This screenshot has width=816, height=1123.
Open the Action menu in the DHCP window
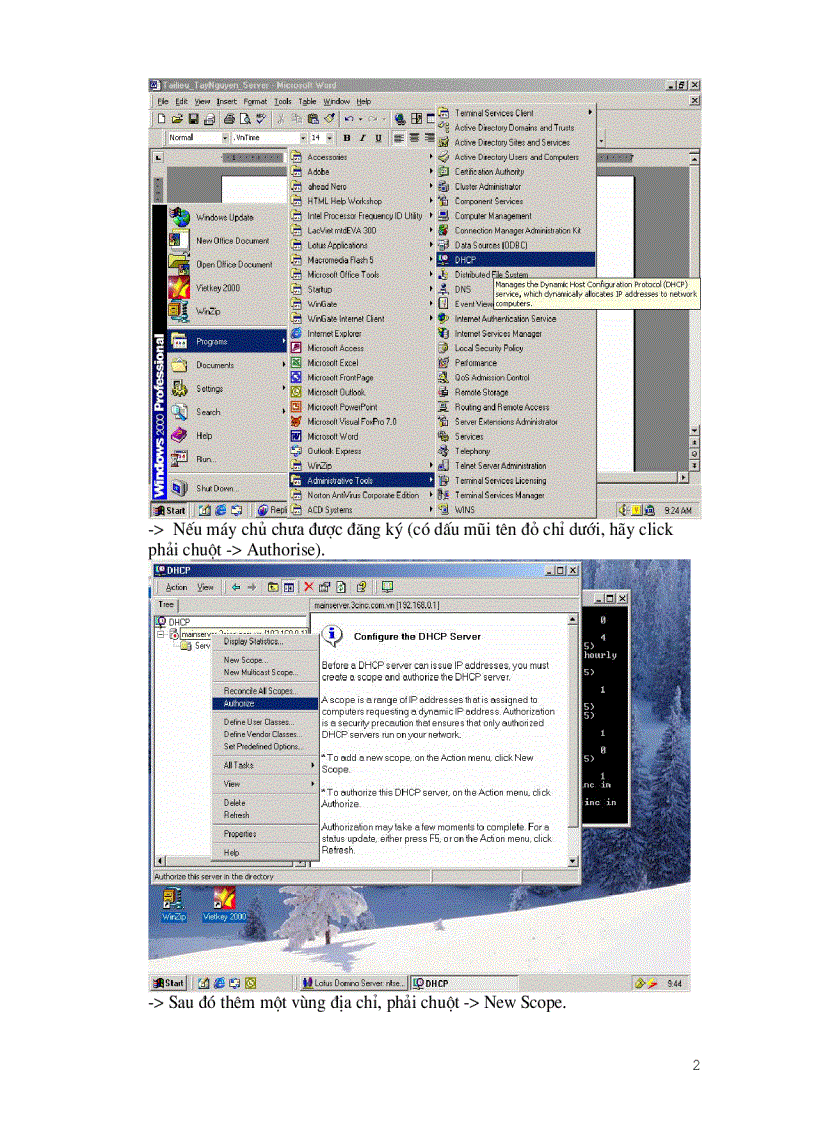click(x=176, y=588)
